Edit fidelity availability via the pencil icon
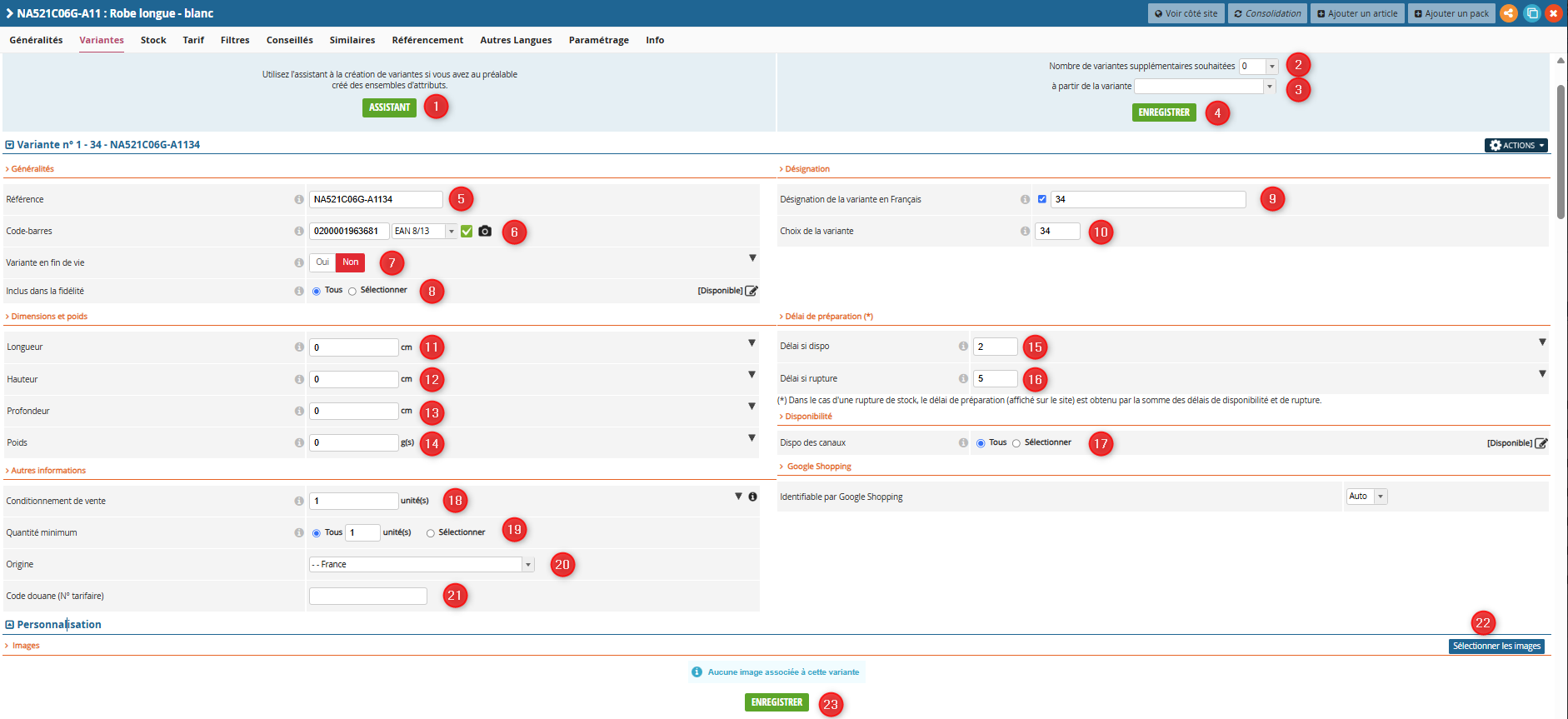The image size is (1568, 719). click(x=752, y=291)
